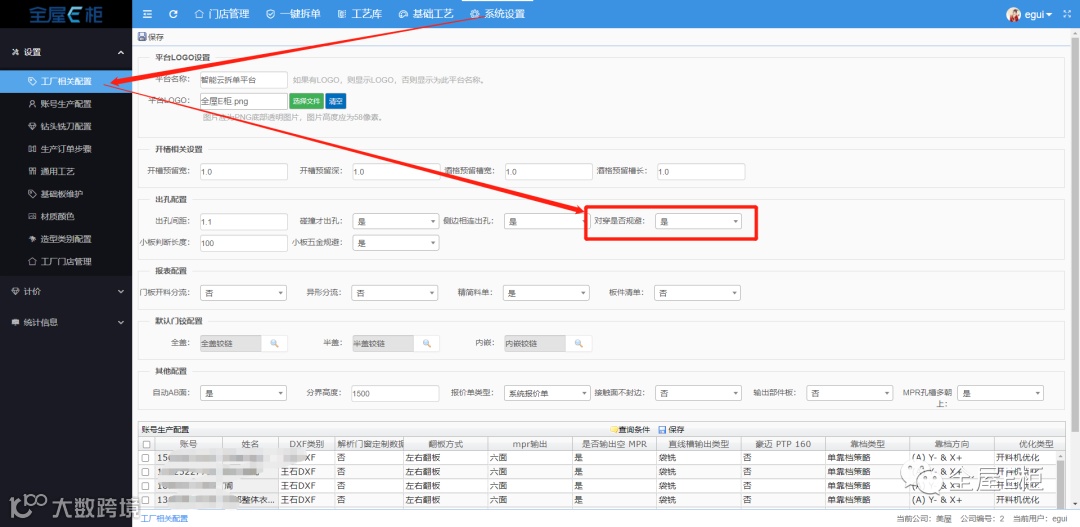Open the 自动AB面 dropdown
The height and width of the screenshot is (527, 1080).
click(243, 393)
